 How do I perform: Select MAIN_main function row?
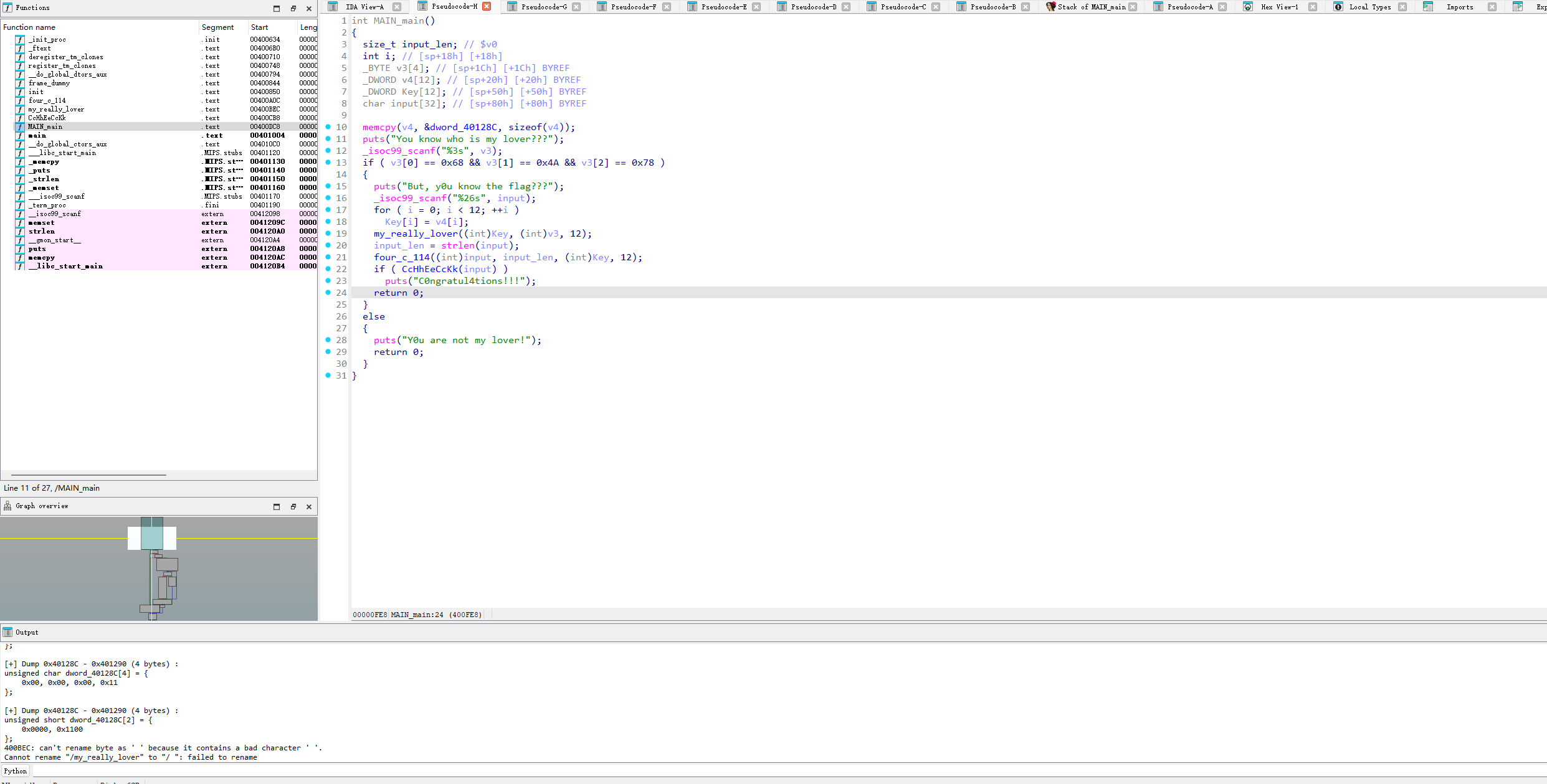click(x=159, y=126)
